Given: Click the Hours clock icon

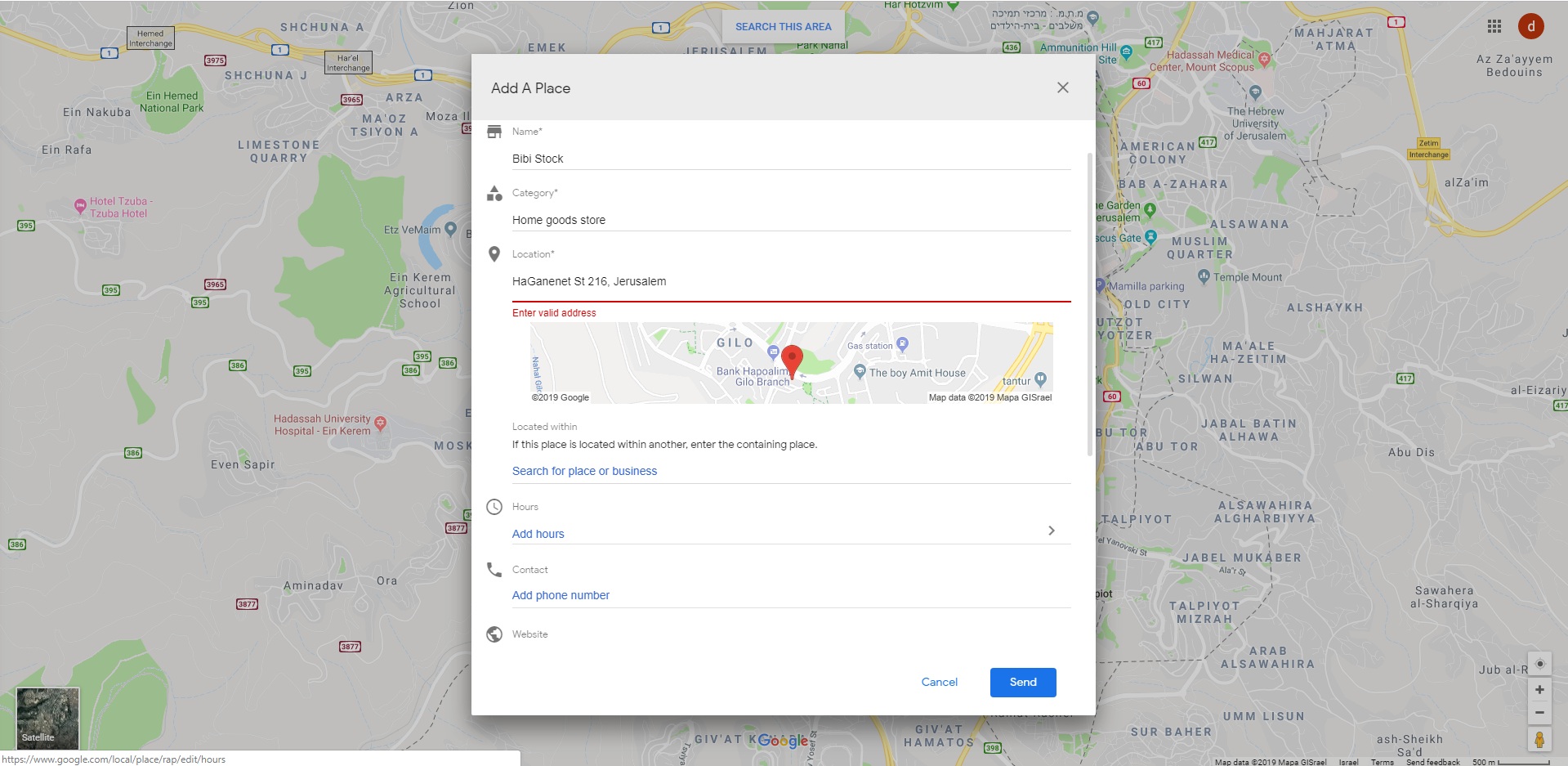Looking at the screenshot, I should (x=494, y=506).
